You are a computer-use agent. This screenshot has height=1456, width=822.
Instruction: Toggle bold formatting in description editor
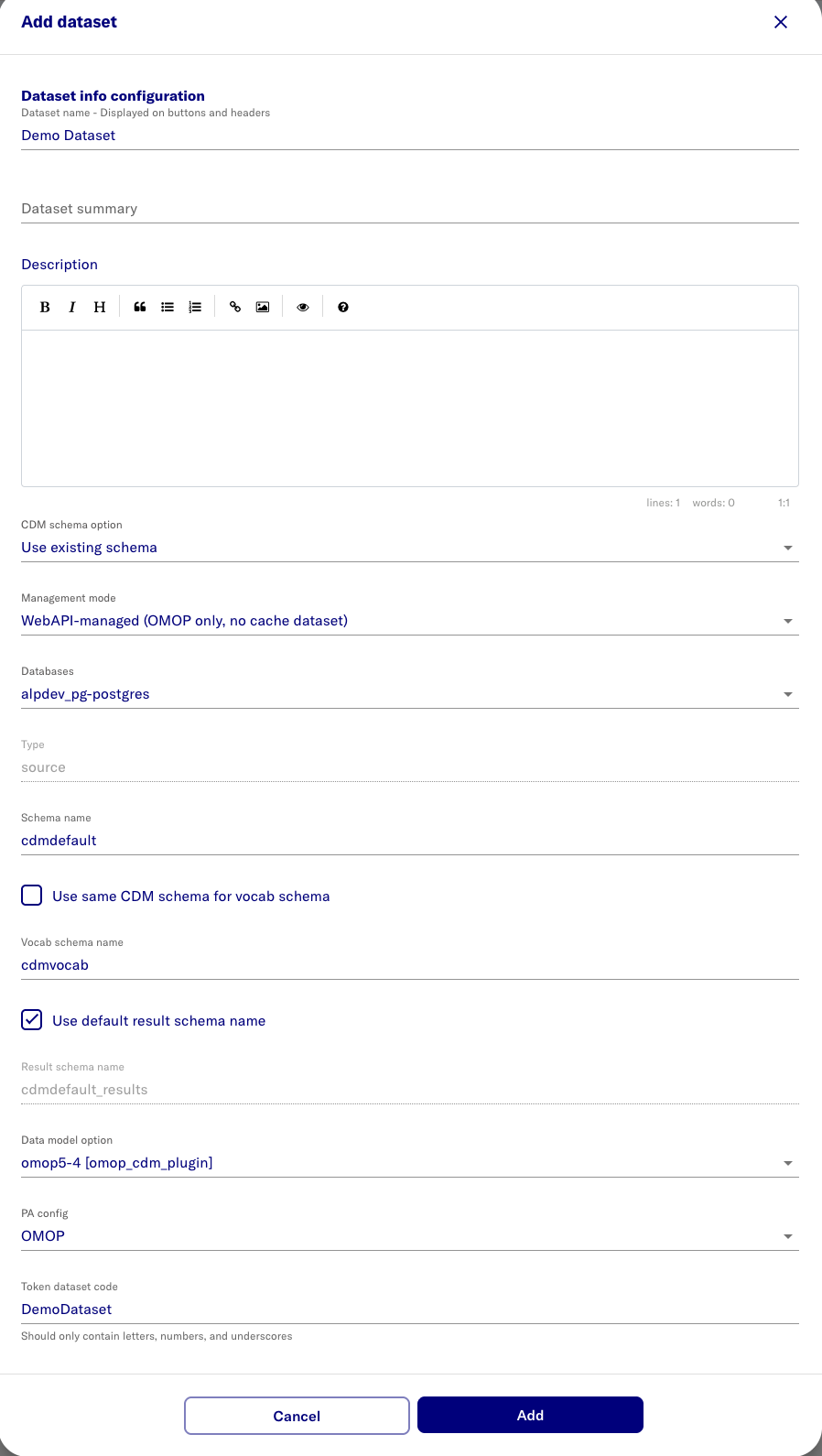point(45,308)
